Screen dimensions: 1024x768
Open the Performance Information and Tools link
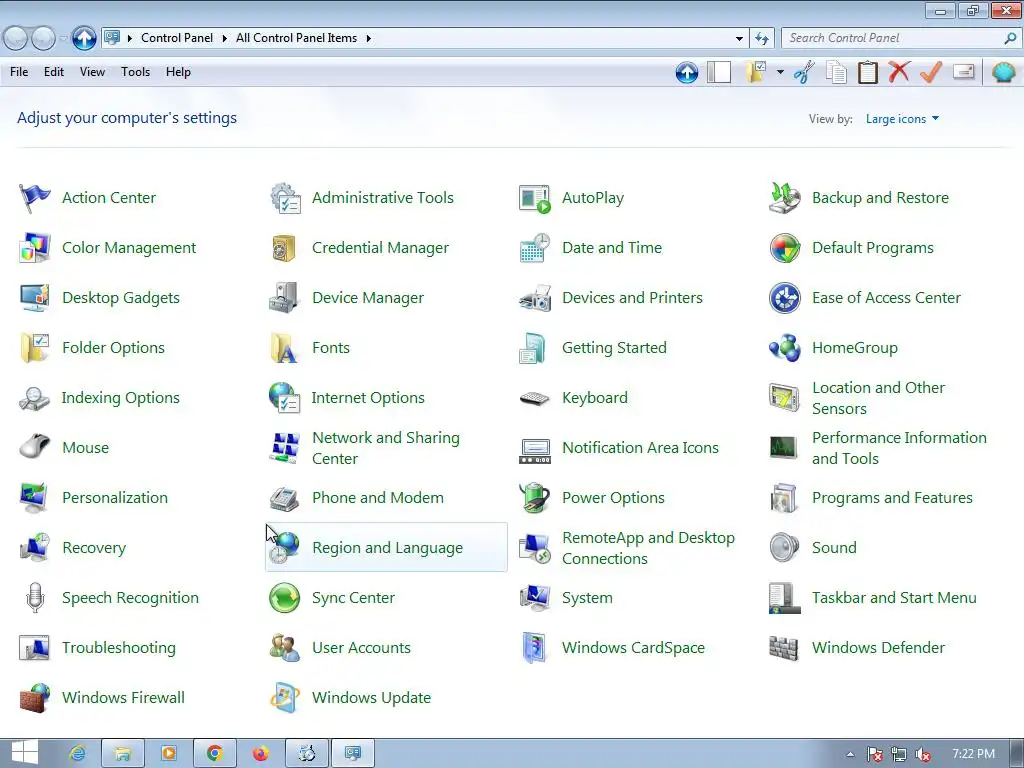(899, 448)
